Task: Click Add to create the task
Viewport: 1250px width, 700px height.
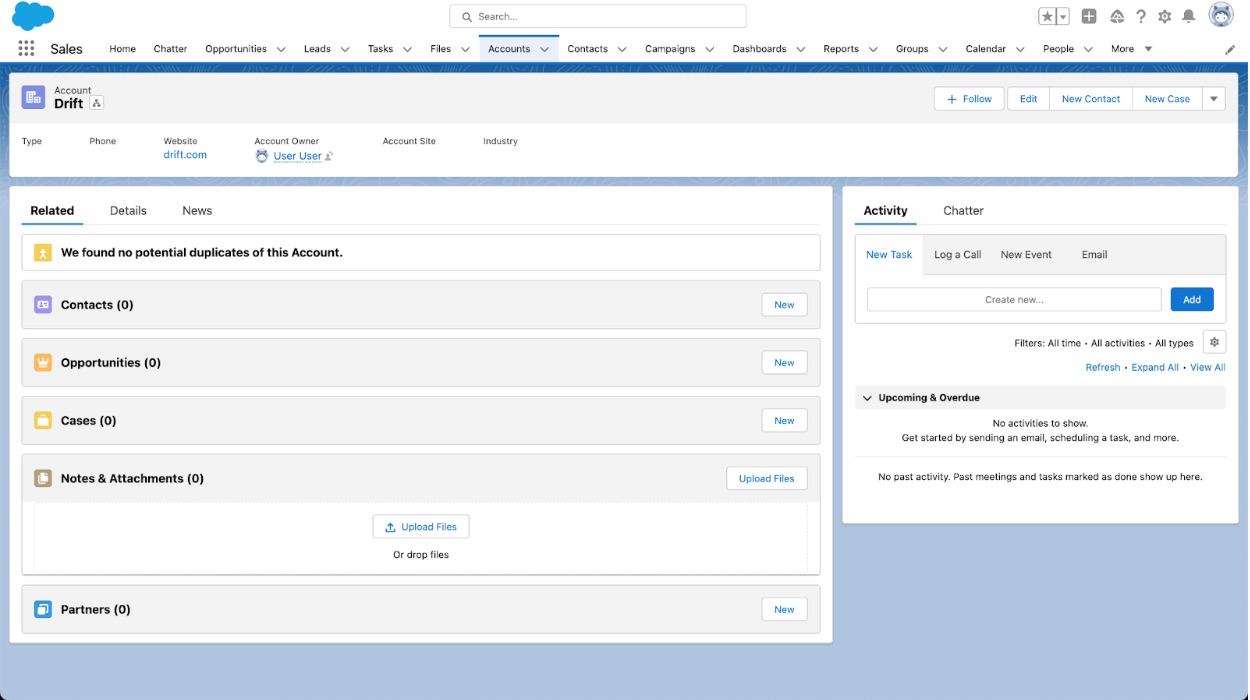Action: 1192,300
